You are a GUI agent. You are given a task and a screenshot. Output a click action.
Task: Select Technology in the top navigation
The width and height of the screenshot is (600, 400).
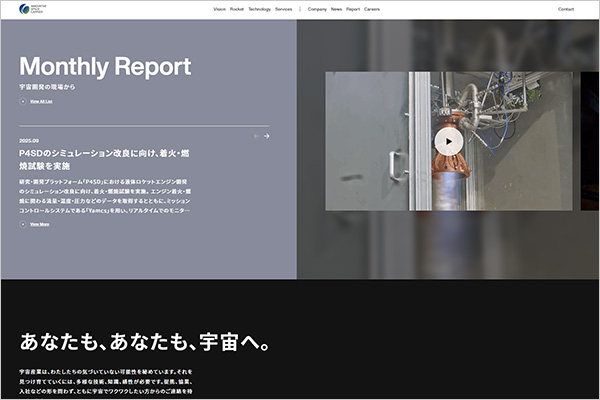click(x=259, y=9)
